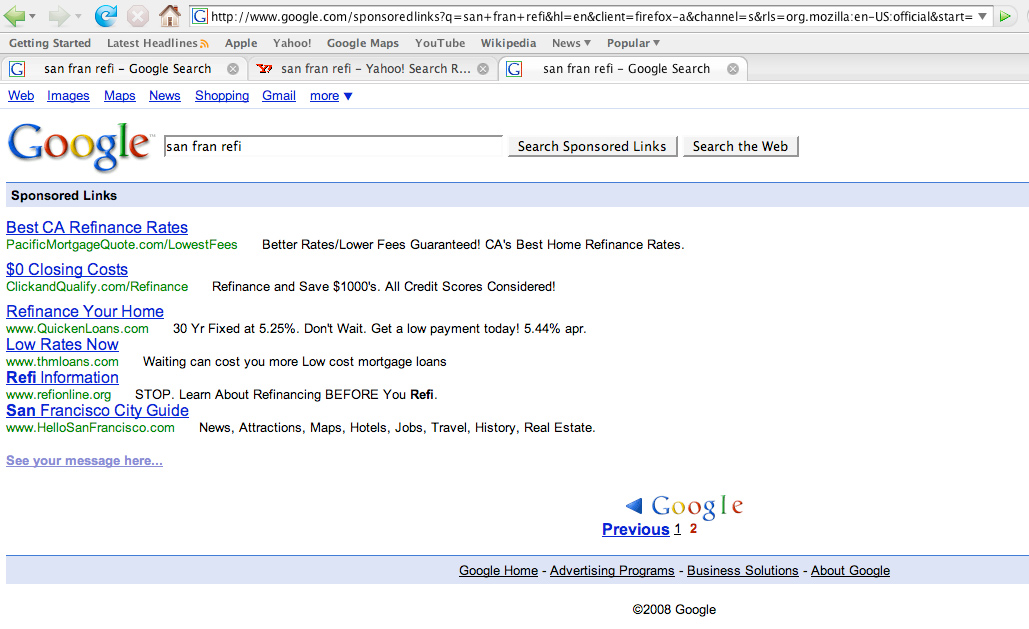Open the back history dropdown arrow
This screenshot has width=1029, height=629.
[32, 16]
